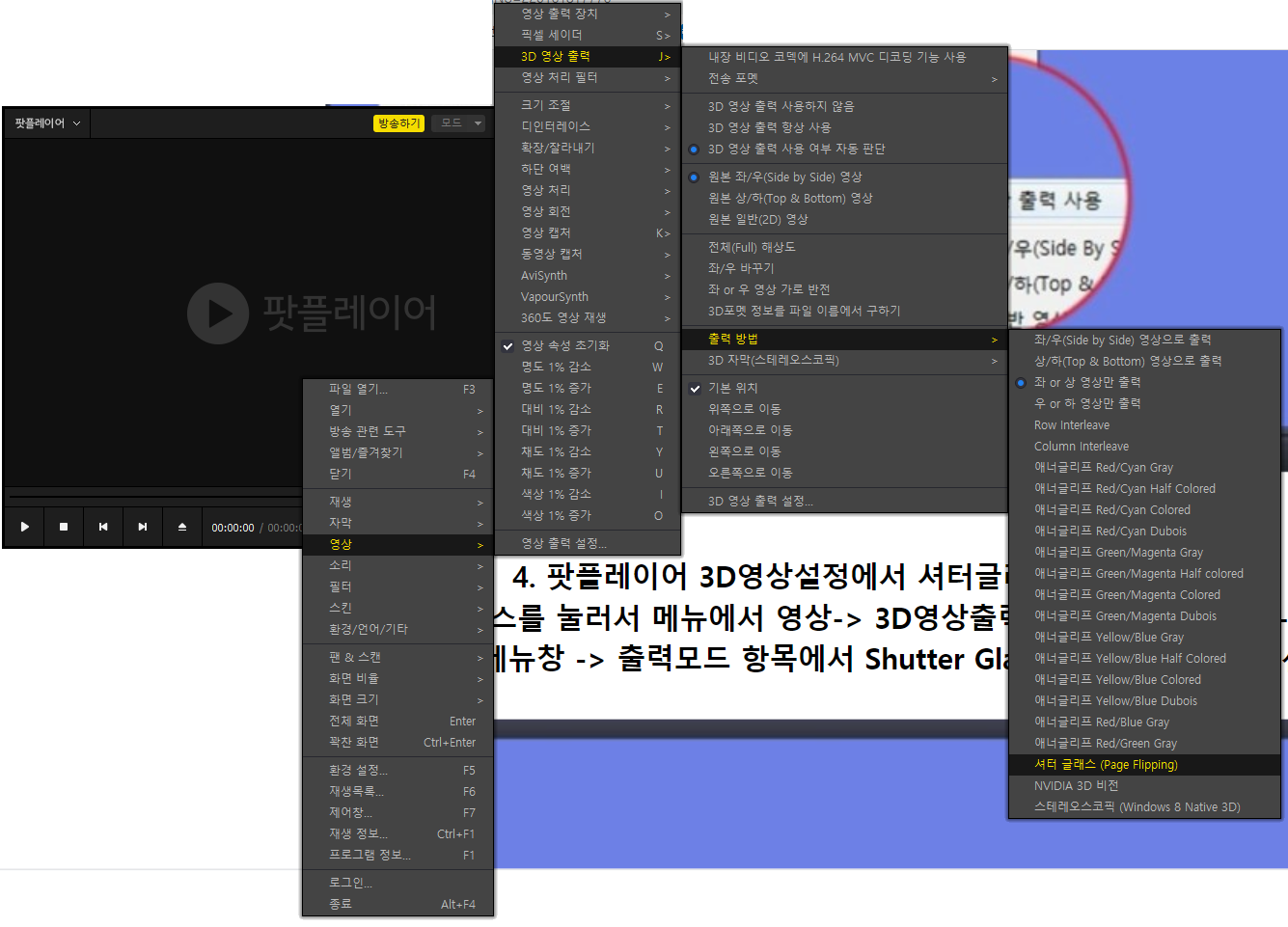The width and height of the screenshot is (1288, 927).
Task: Click the play button in player controls
Action: click(25, 527)
